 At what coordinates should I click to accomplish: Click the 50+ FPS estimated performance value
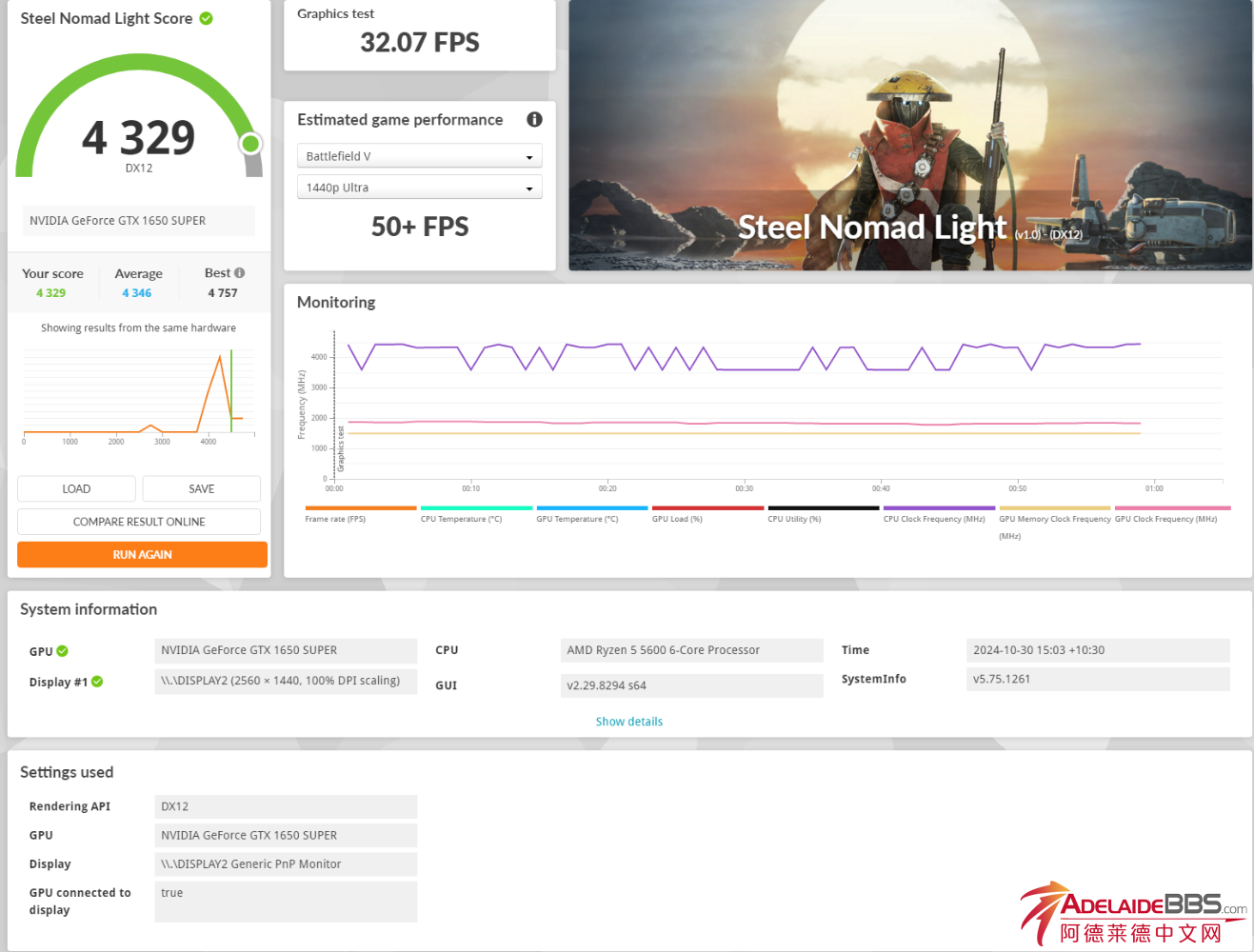[x=420, y=227]
